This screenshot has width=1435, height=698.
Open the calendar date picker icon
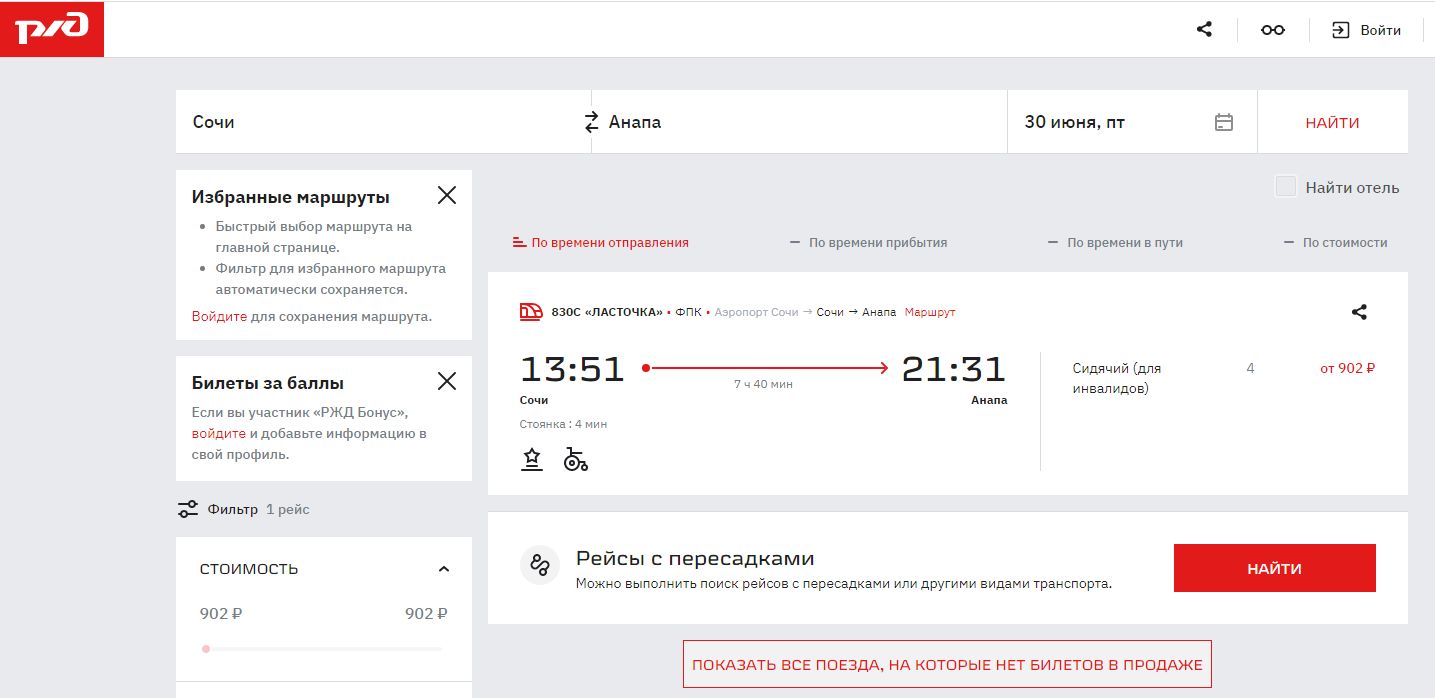point(1223,122)
